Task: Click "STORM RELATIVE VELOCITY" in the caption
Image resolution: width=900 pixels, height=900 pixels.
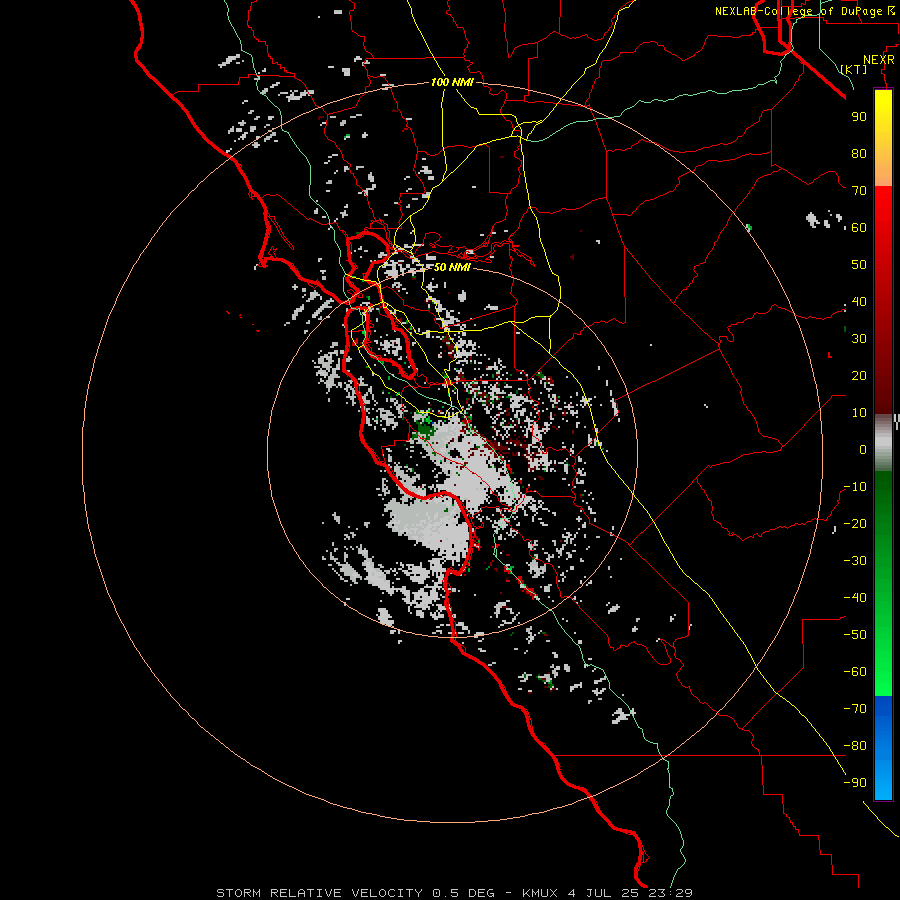Action: pyautogui.click(x=320, y=893)
